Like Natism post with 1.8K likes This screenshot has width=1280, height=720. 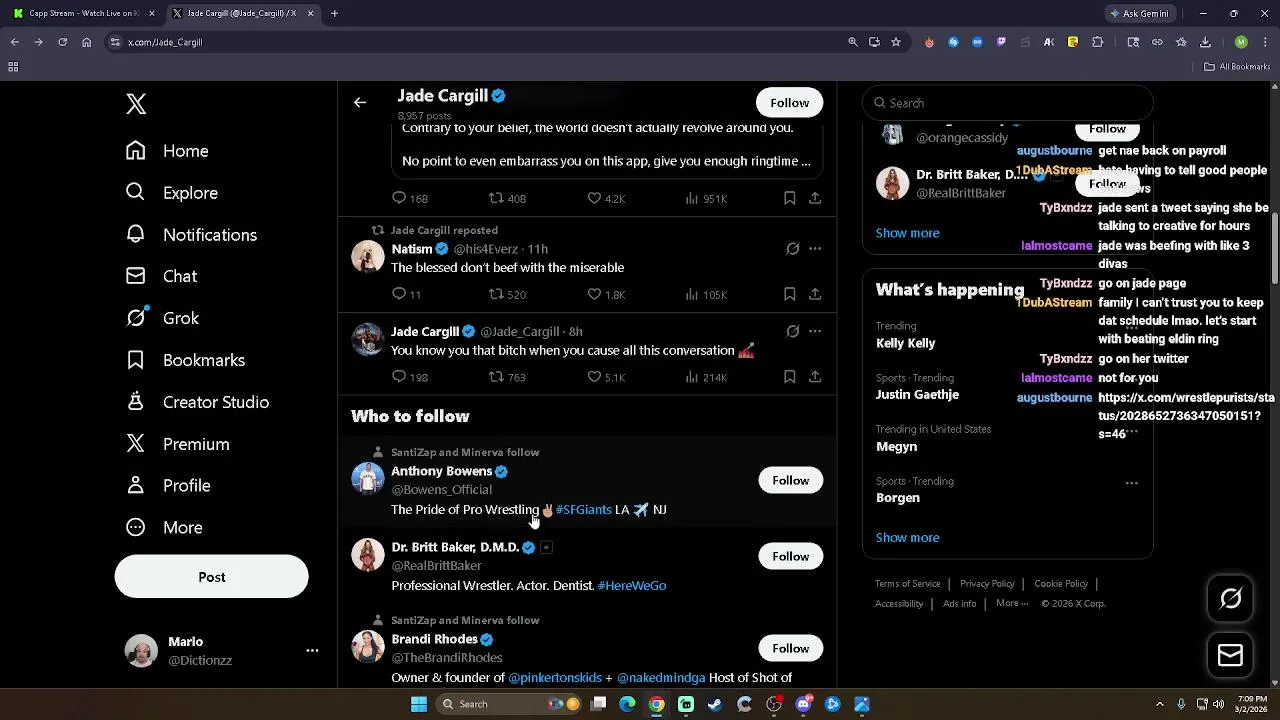tap(594, 294)
